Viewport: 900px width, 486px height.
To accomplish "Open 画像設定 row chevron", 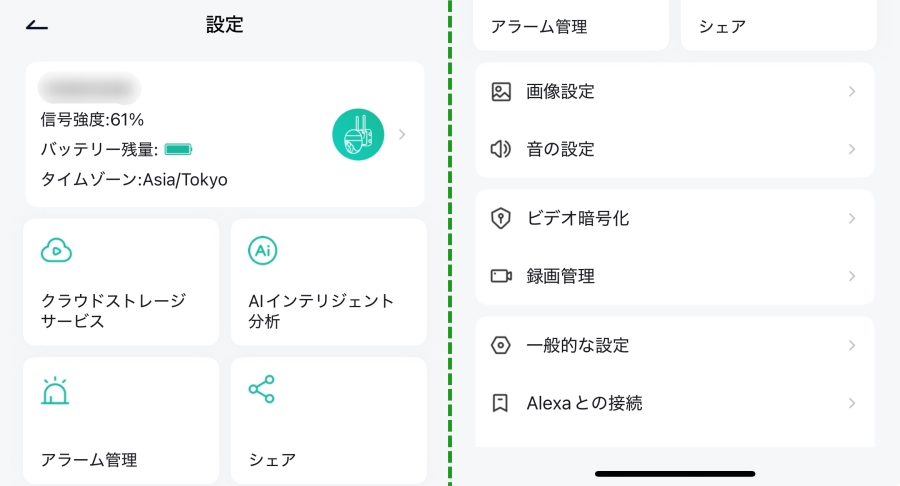I will (852, 92).
